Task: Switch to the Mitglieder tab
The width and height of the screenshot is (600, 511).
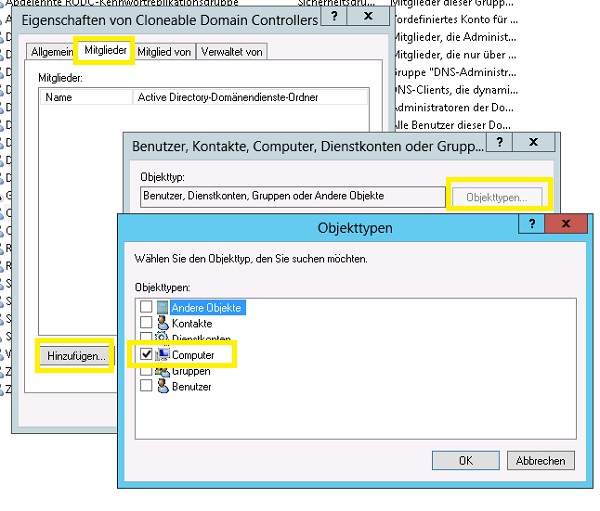Action: click(x=106, y=50)
